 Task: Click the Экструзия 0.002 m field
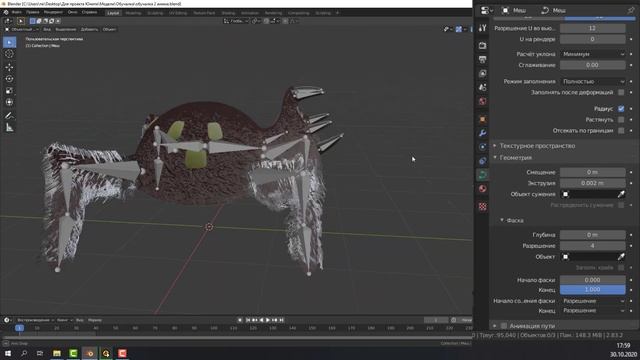click(593, 183)
